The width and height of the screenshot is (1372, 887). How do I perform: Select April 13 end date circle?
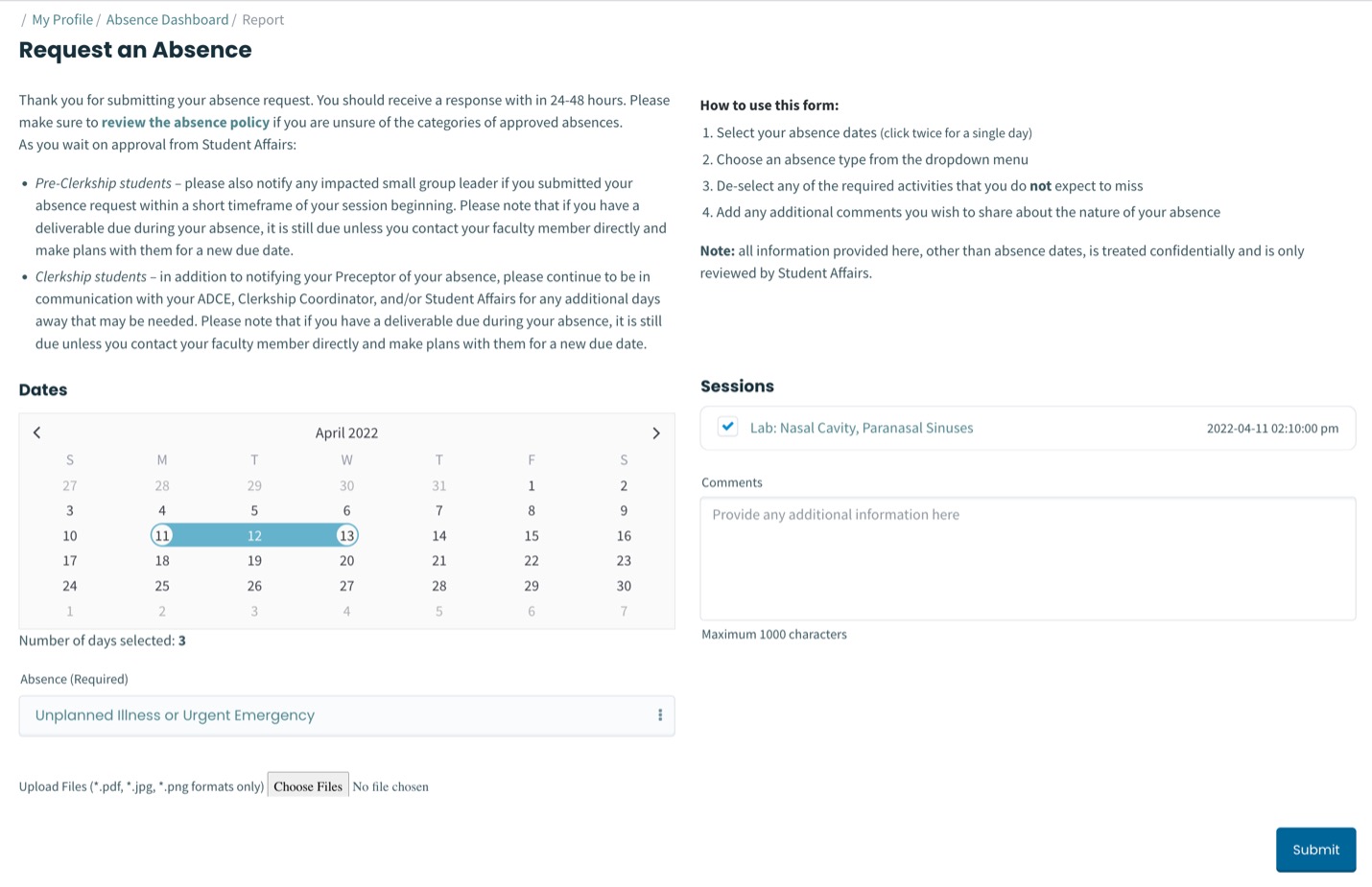346,535
